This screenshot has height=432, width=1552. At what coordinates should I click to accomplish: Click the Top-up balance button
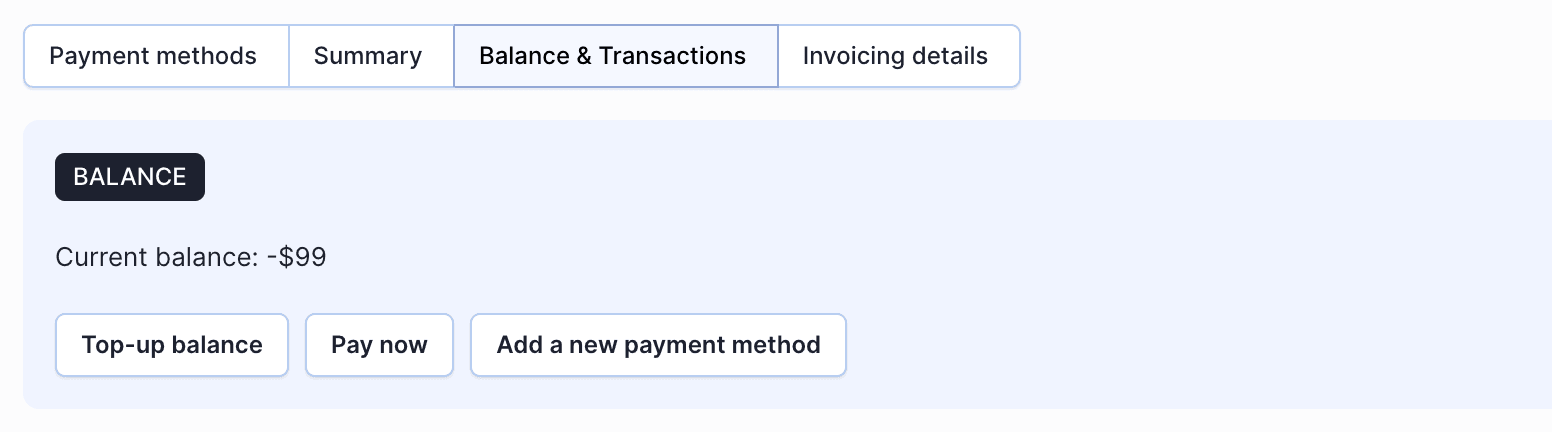(172, 346)
